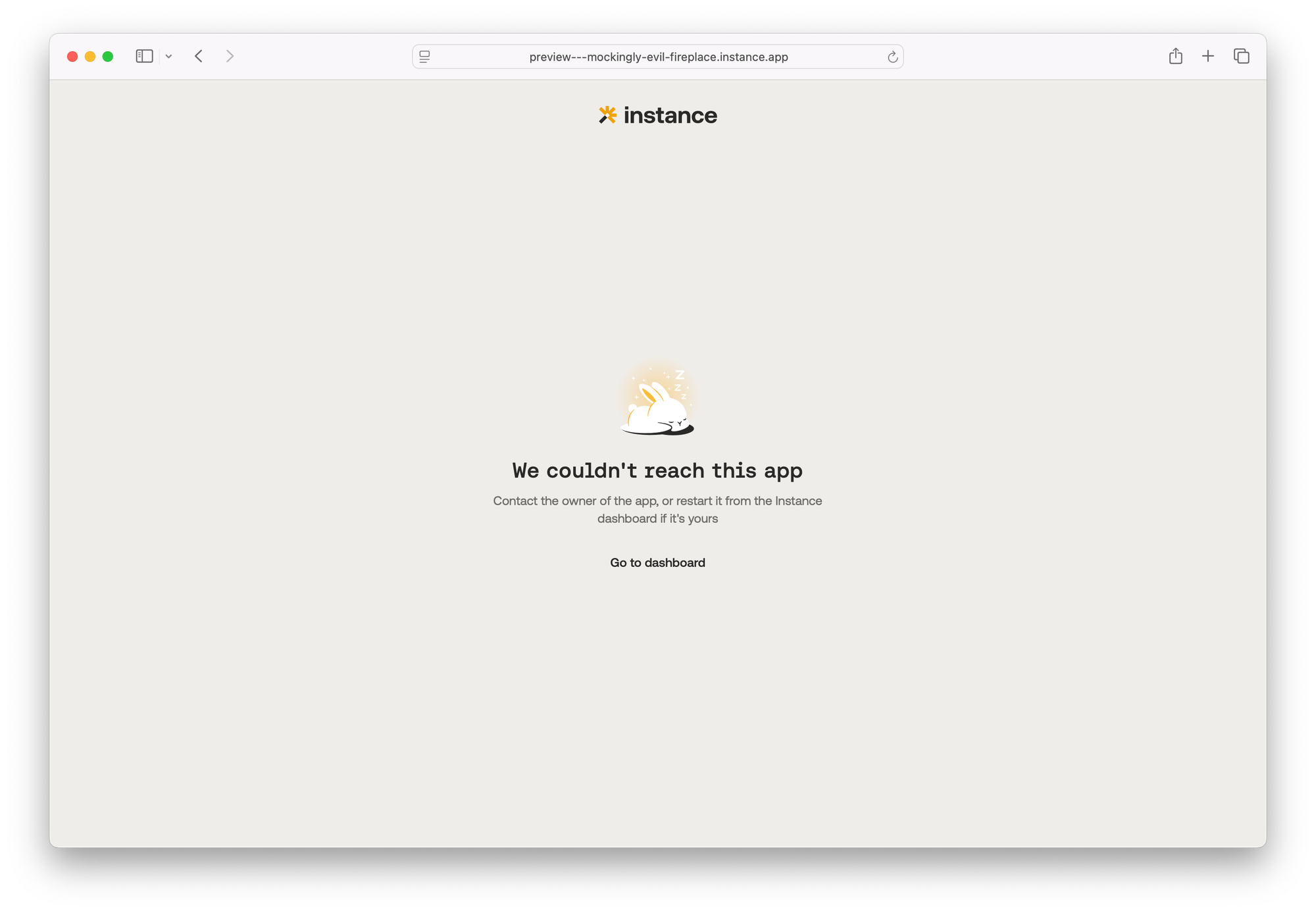Click the "We couldn't reach this app" heading
Viewport: 1316px width, 913px height.
pyautogui.click(x=657, y=471)
